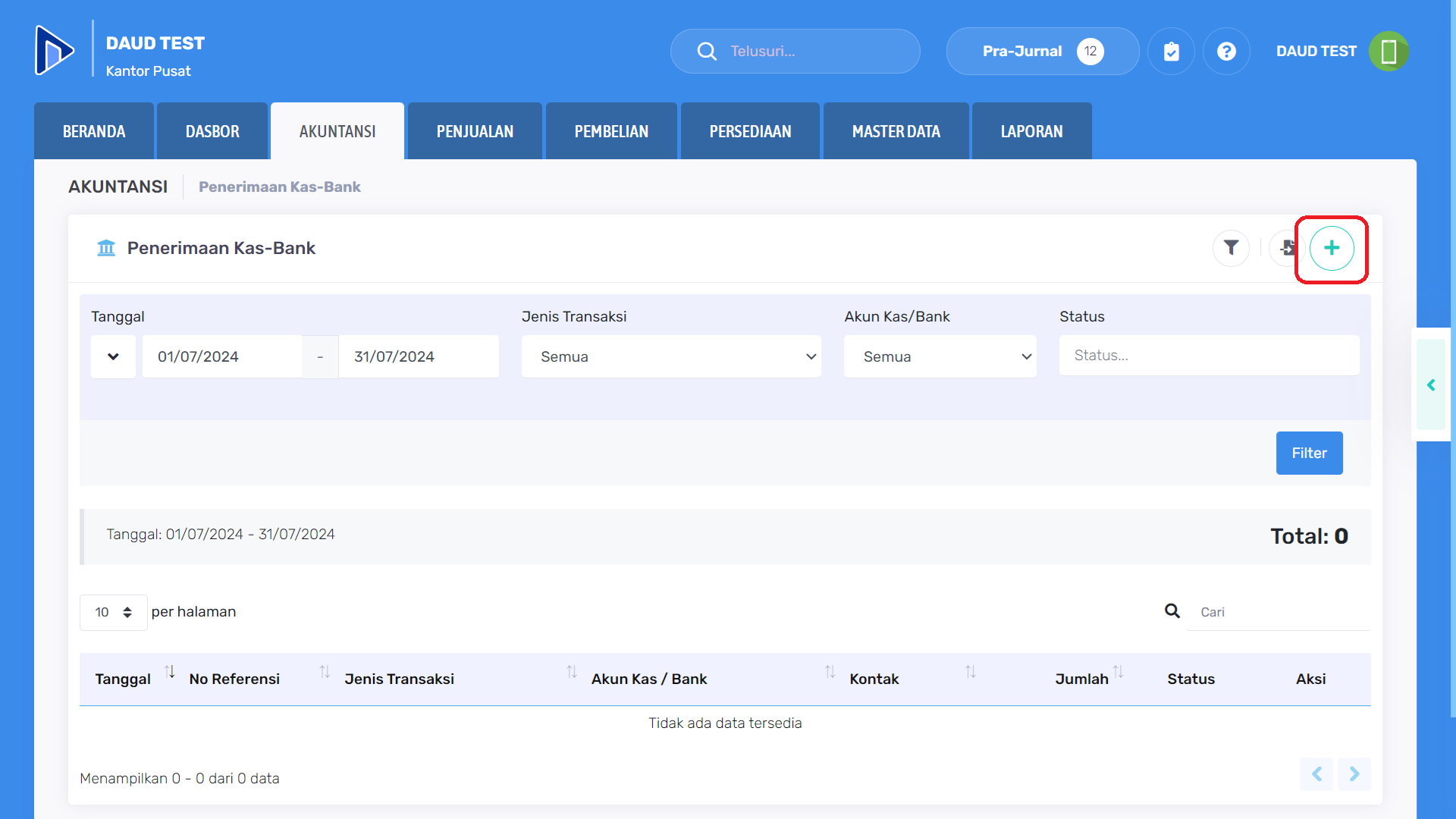
Task: Open the BERANDA tab
Action: point(94,131)
